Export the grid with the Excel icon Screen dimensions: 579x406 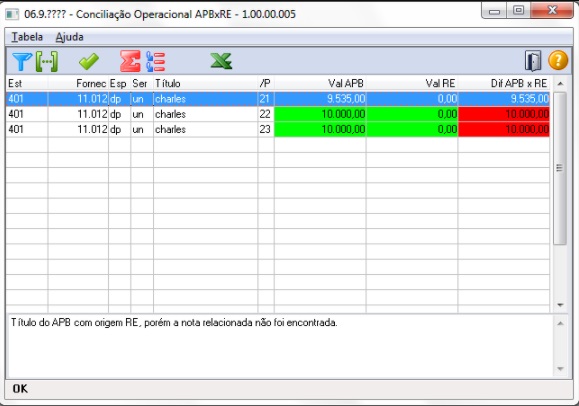coord(221,61)
